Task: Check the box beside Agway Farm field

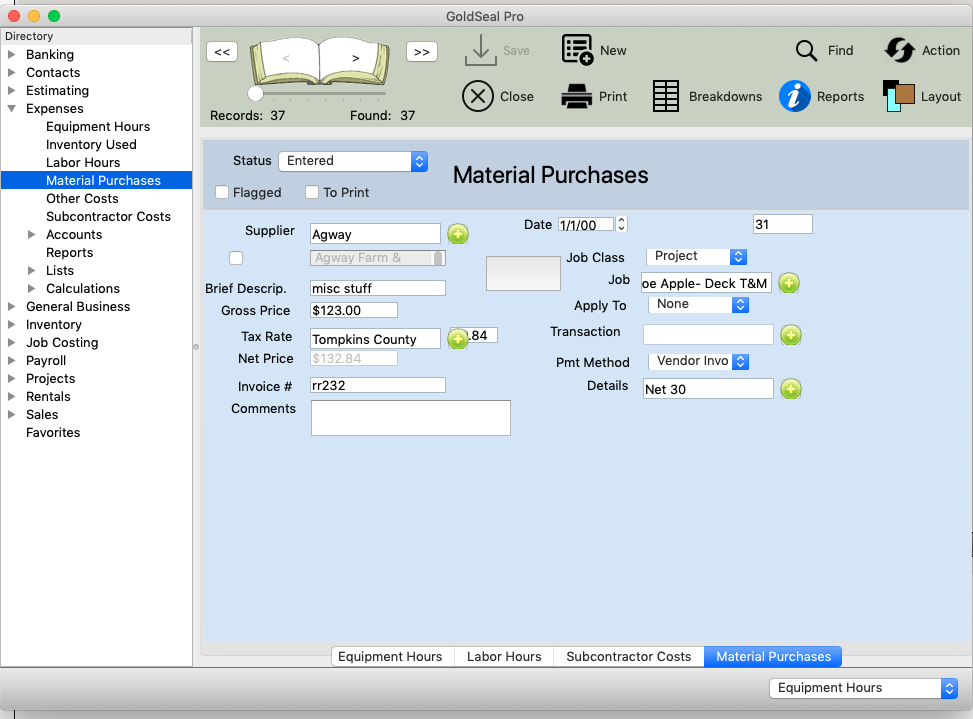Action: click(x=236, y=258)
